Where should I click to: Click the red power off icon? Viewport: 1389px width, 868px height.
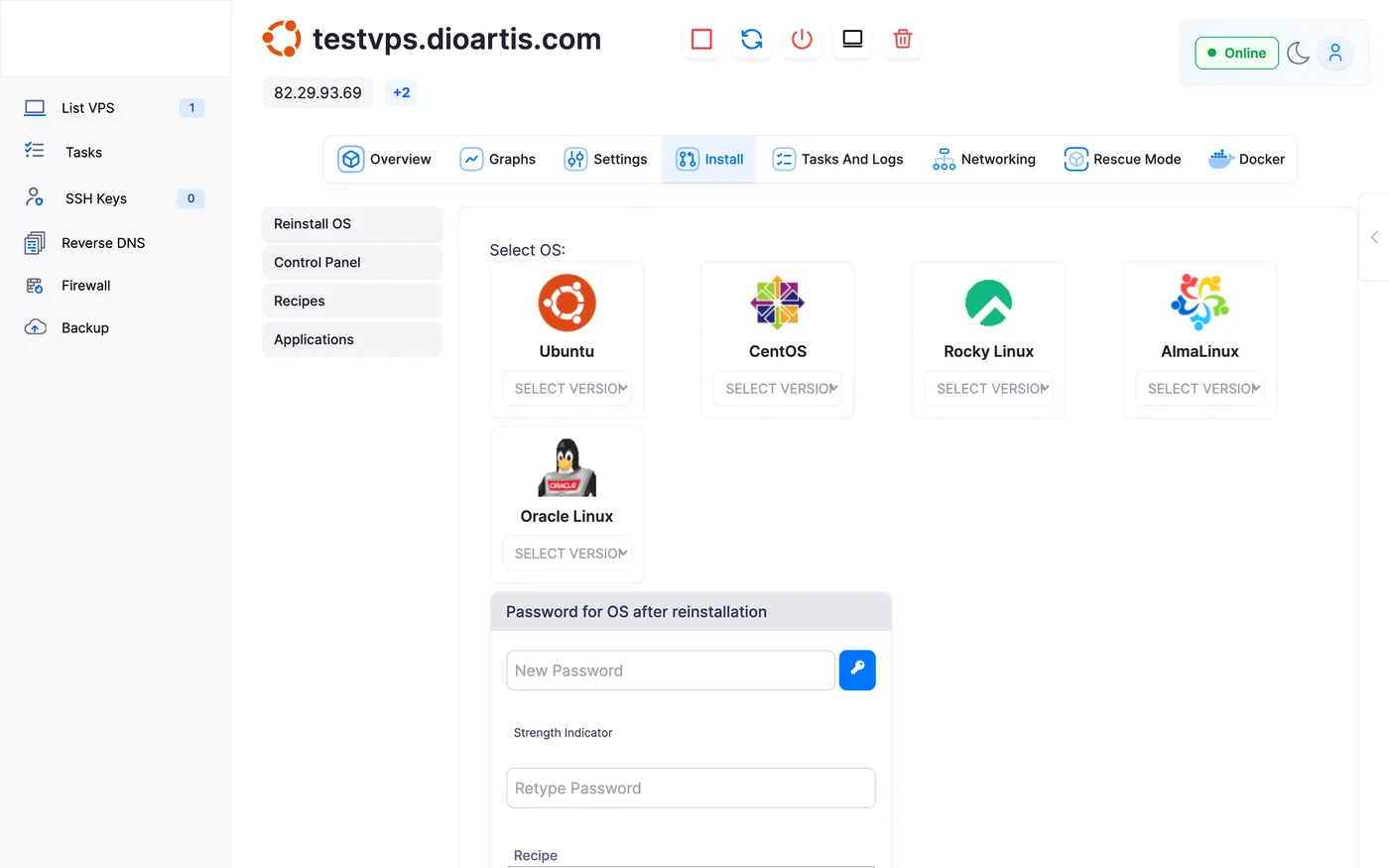point(802,39)
